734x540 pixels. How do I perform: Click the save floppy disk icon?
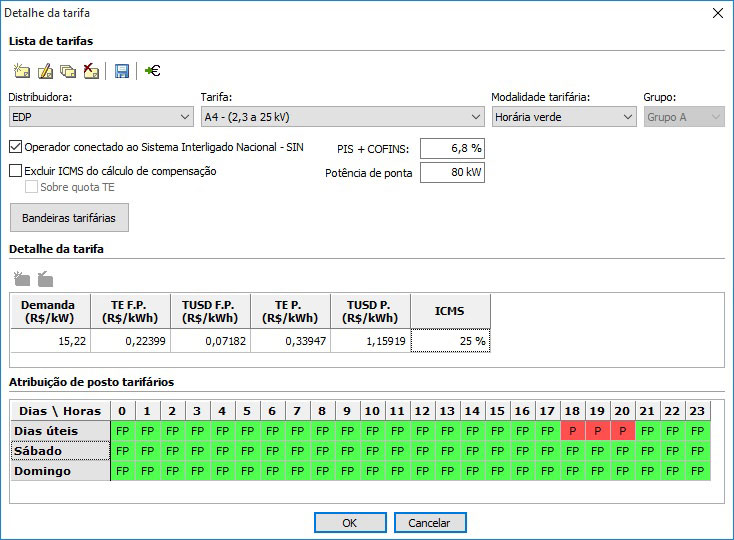(x=122, y=71)
